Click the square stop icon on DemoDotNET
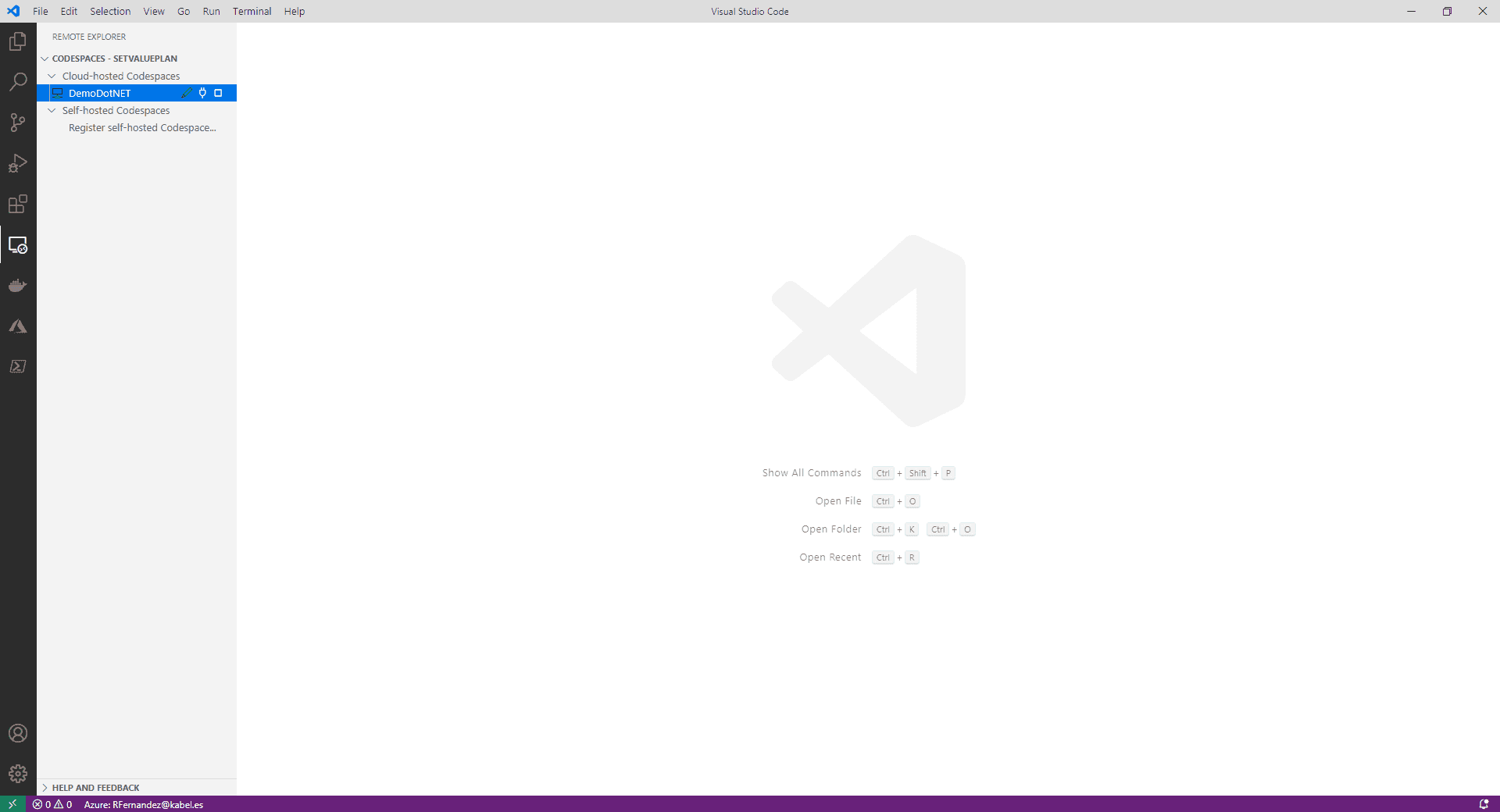The width and height of the screenshot is (1500, 812). pyautogui.click(x=218, y=93)
